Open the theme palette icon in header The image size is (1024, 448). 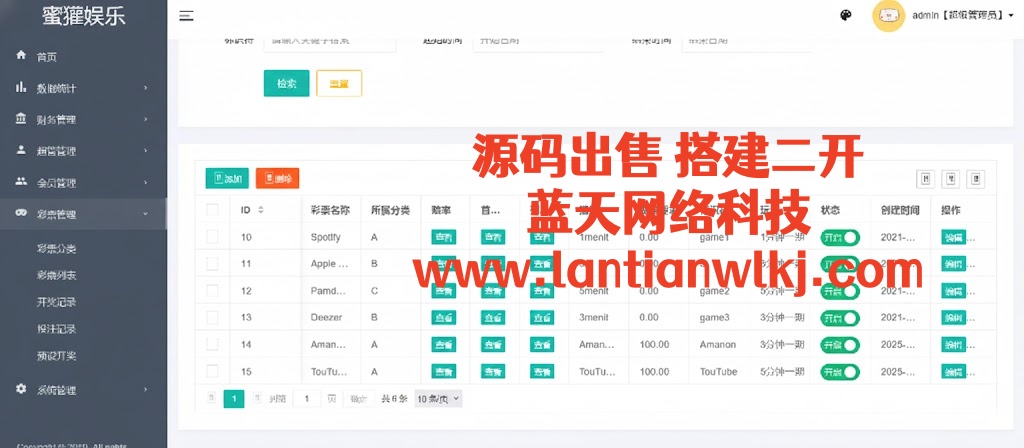pyautogui.click(x=846, y=15)
